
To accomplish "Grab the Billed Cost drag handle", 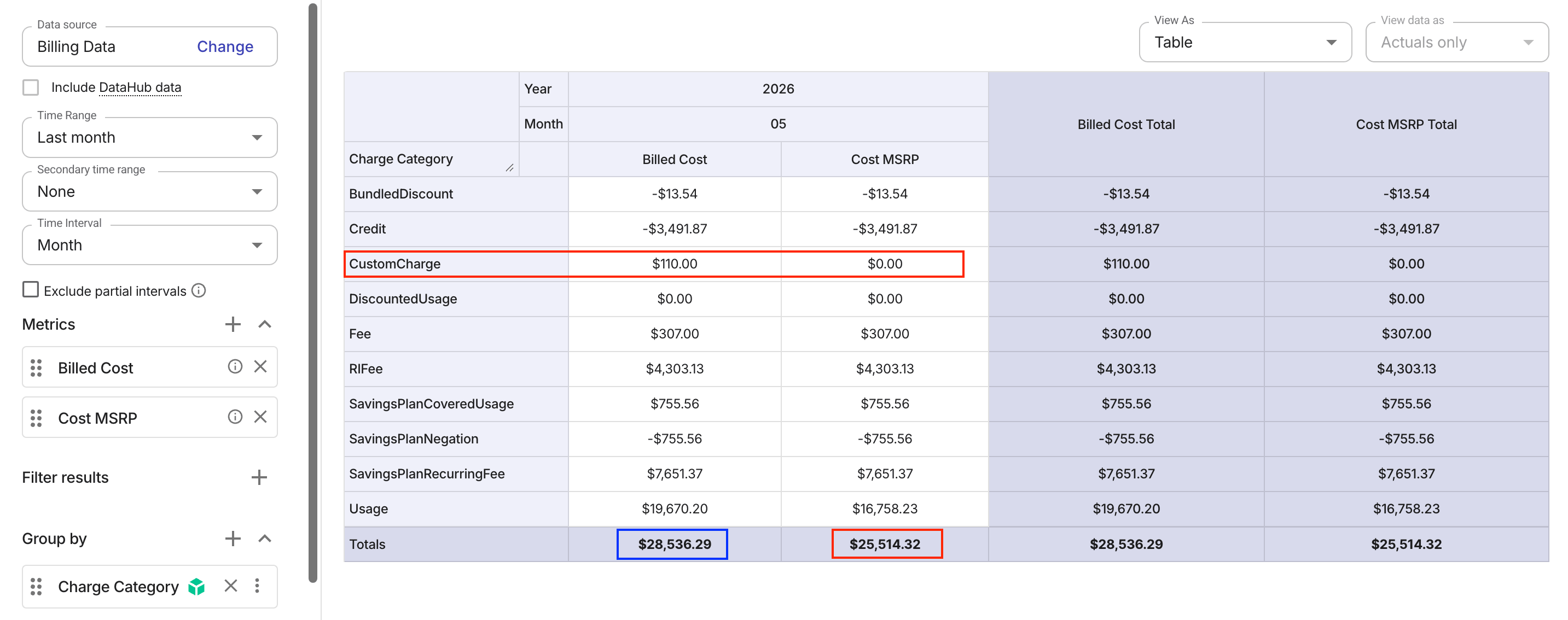I will coord(36,367).
